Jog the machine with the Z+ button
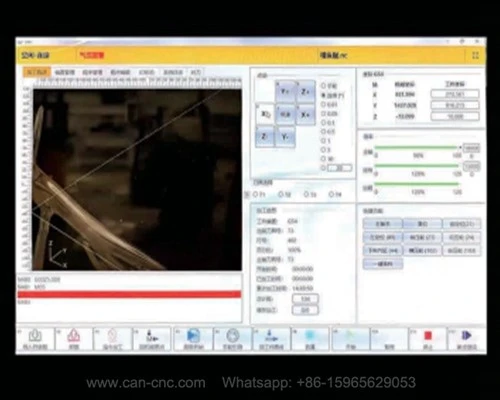This screenshot has width=500, height=400. click(306, 91)
